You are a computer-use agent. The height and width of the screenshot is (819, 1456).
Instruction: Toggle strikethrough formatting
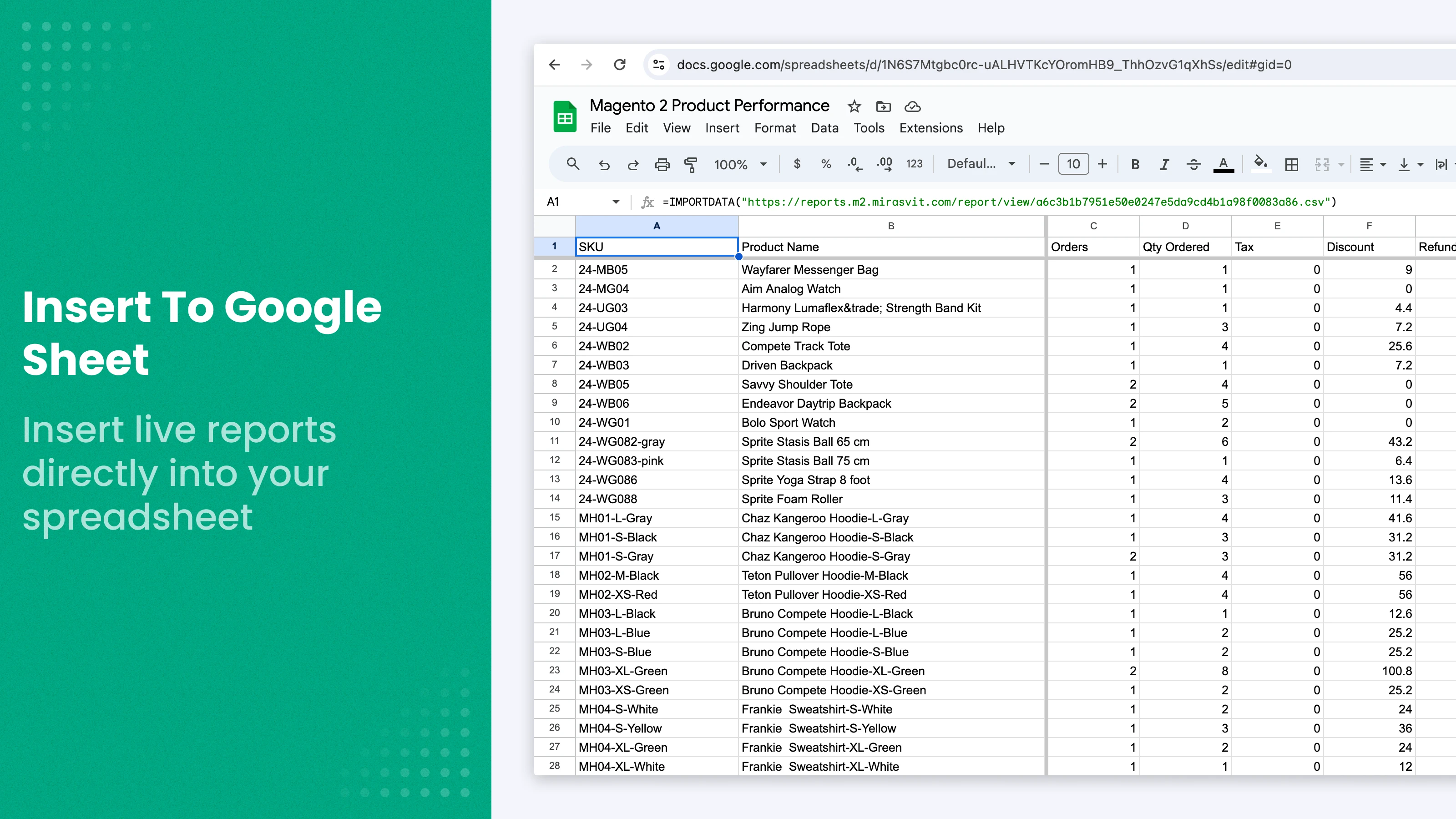[x=1194, y=164]
